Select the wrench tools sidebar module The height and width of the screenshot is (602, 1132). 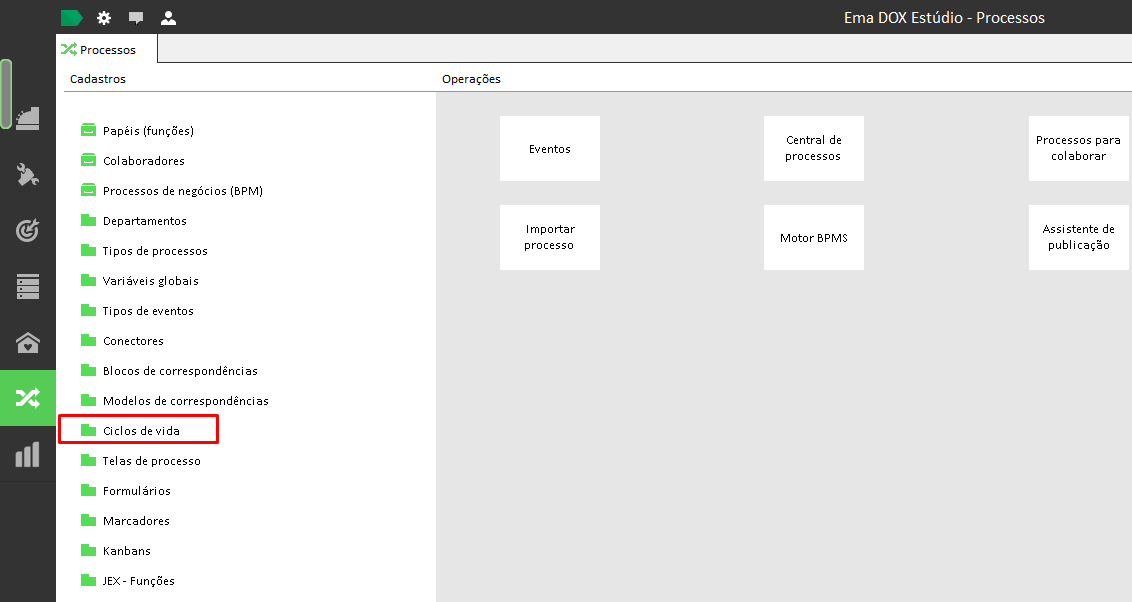tap(27, 174)
